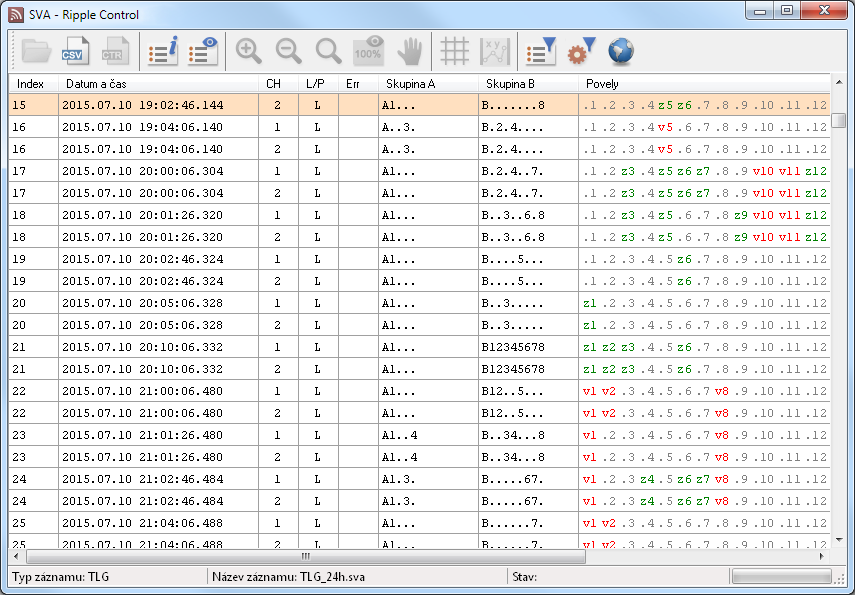The height and width of the screenshot is (595, 855).
Task: Open the gear filter settings dropdown
Action: [581, 51]
